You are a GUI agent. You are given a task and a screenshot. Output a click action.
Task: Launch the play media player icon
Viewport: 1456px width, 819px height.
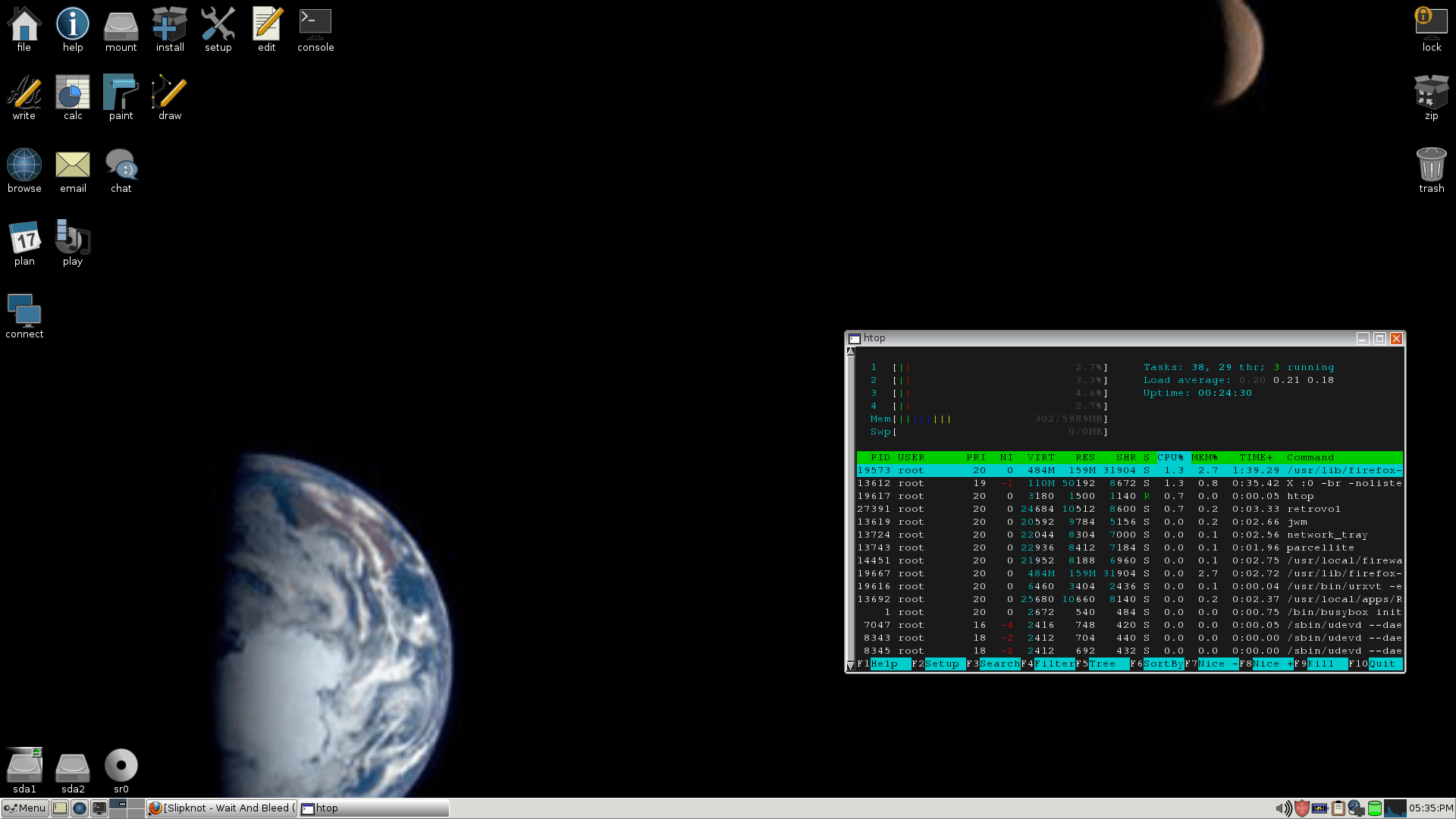pos(73,244)
